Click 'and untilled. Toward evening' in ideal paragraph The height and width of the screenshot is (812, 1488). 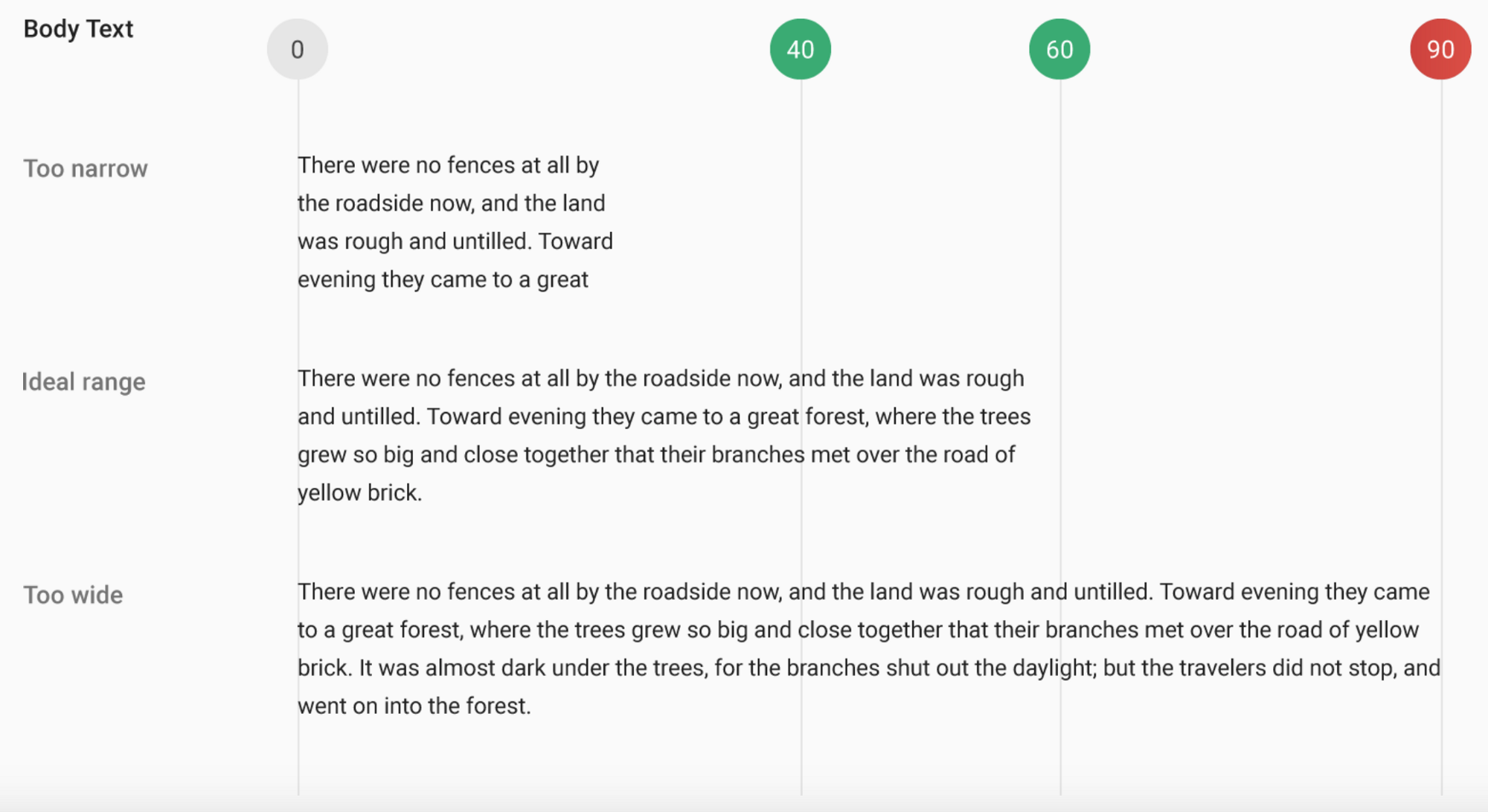[664, 416]
